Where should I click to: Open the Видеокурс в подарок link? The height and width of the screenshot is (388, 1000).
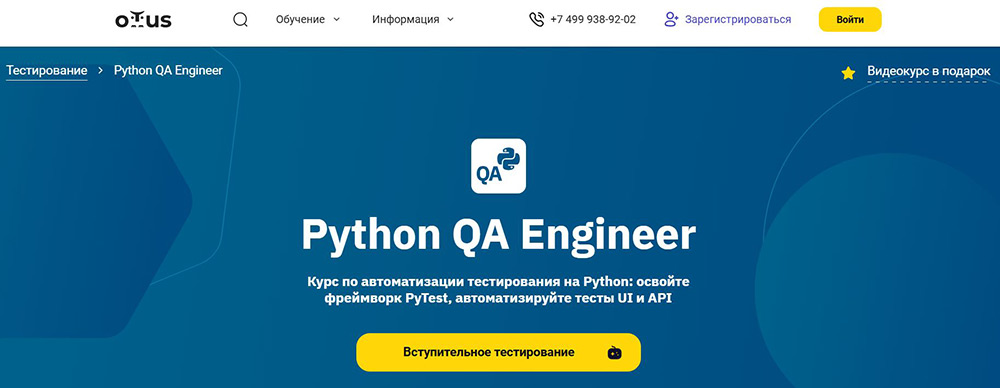(x=929, y=71)
